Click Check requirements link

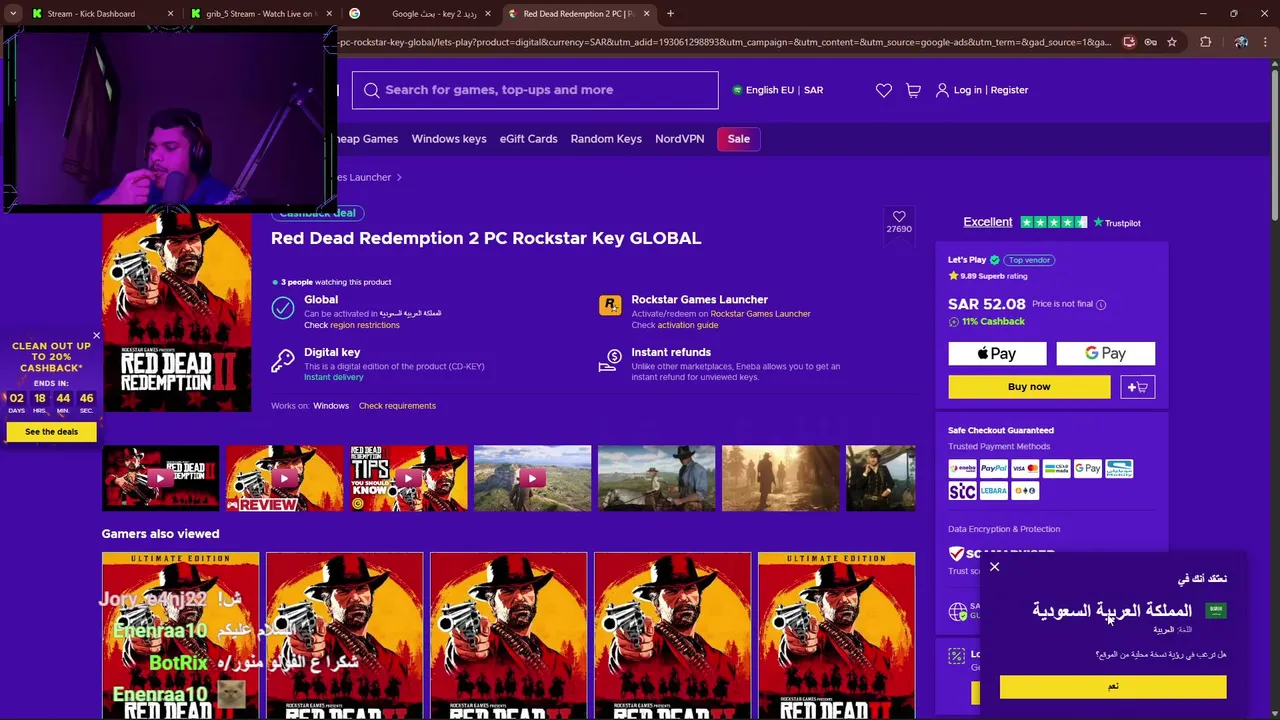coord(397,406)
